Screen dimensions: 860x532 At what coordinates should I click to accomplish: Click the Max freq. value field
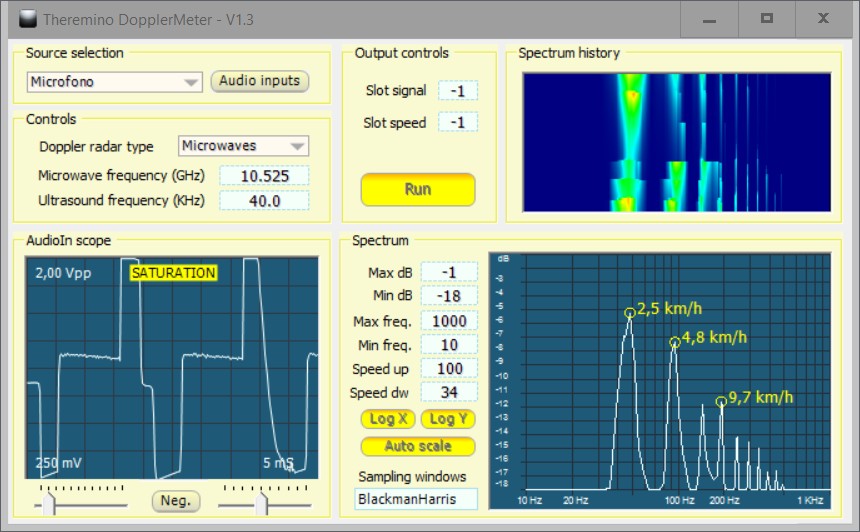[449, 321]
